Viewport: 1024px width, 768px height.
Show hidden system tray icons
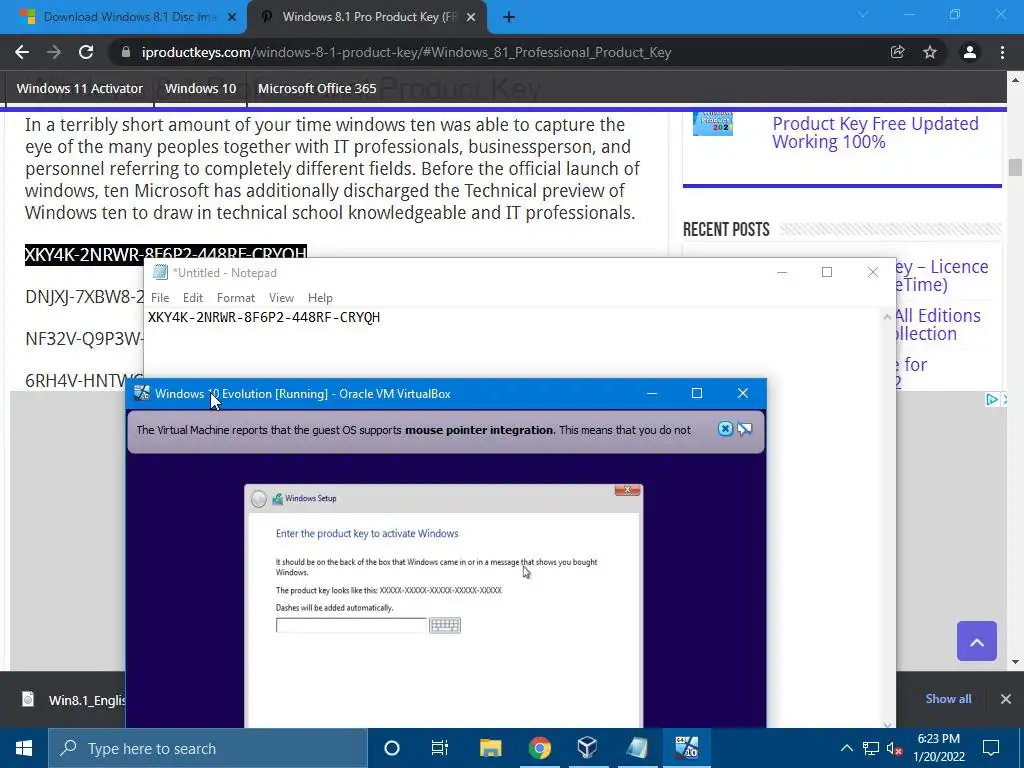coord(846,748)
